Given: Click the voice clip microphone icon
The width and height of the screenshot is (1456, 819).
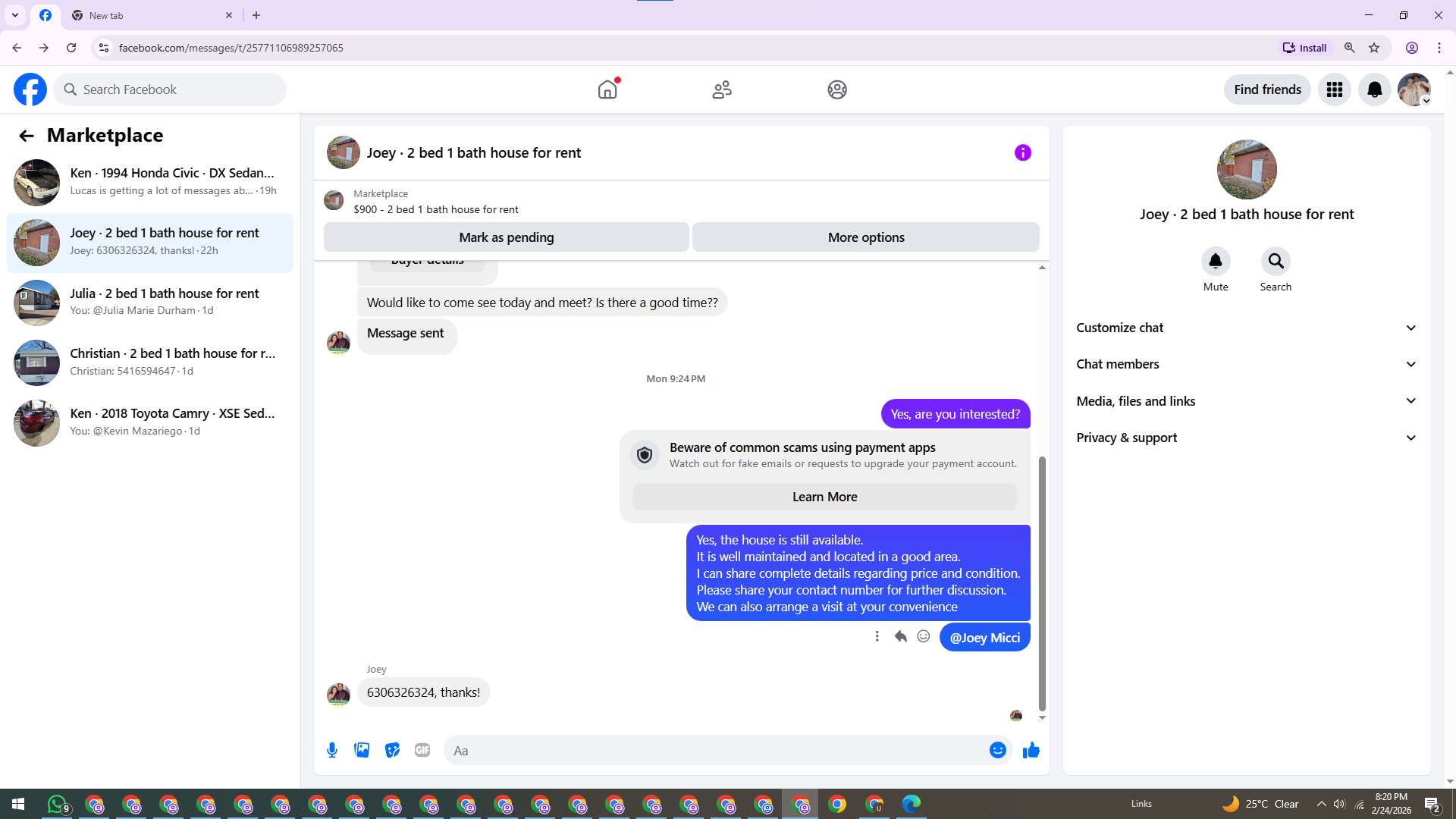Looking at the screenshot, I should point(332,750).
